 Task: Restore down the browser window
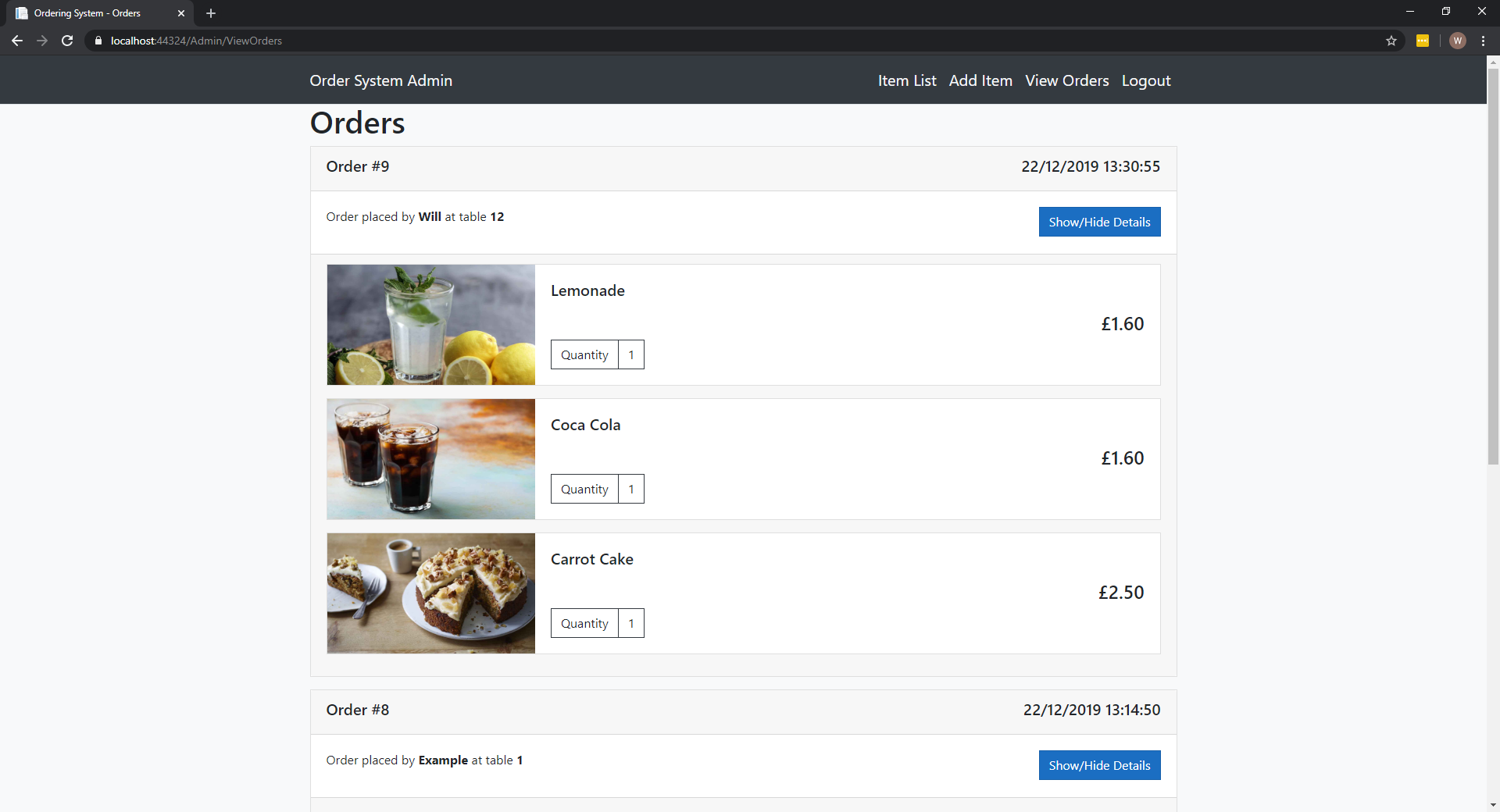click(x=1446, y=12)
